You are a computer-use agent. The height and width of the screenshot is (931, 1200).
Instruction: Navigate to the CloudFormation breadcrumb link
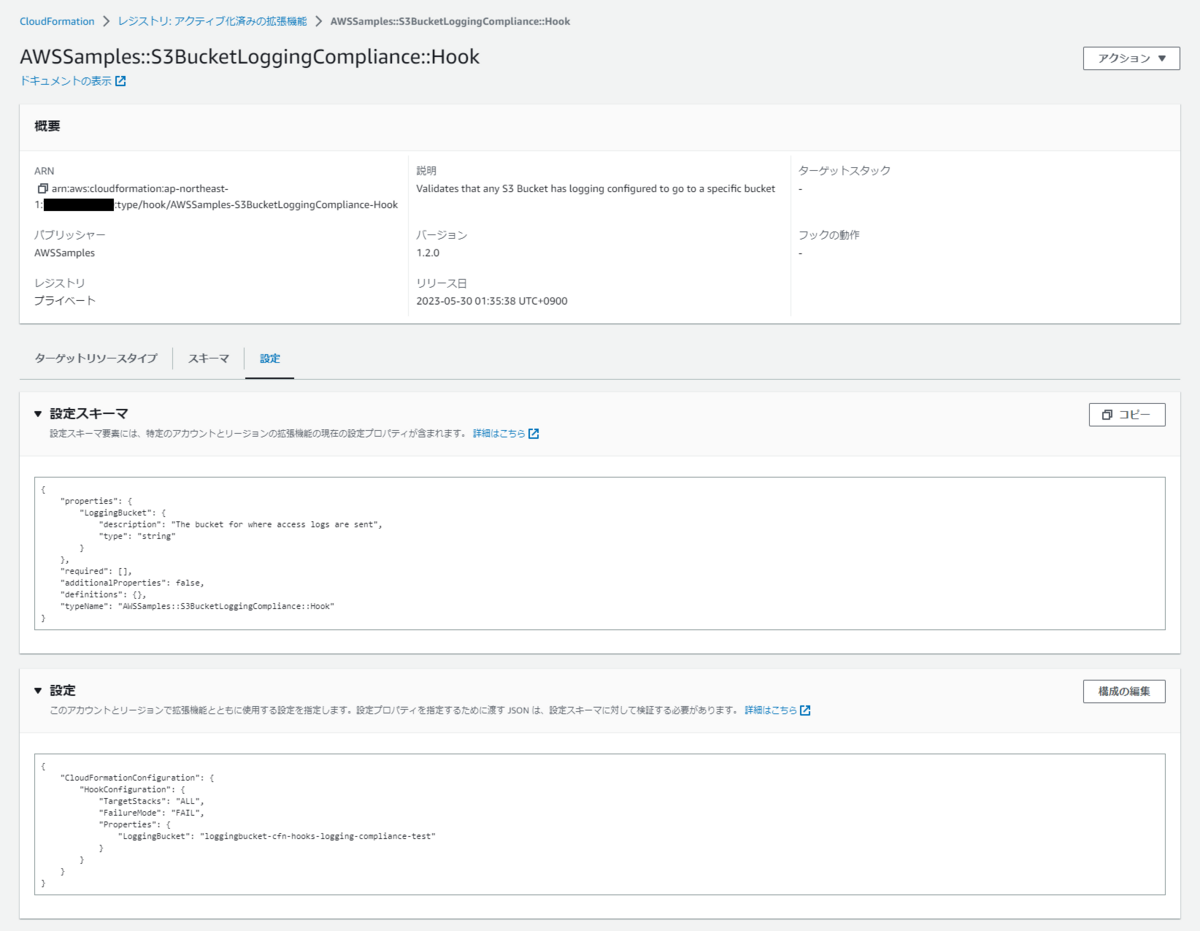[x=57, y=20]
